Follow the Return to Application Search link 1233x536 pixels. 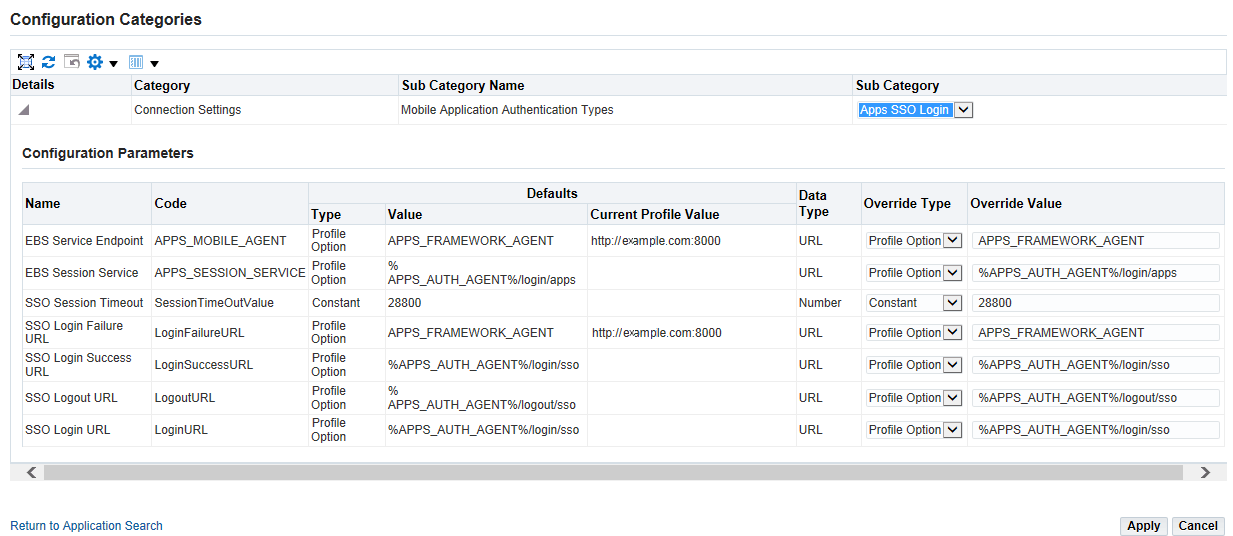click(86, 526)
